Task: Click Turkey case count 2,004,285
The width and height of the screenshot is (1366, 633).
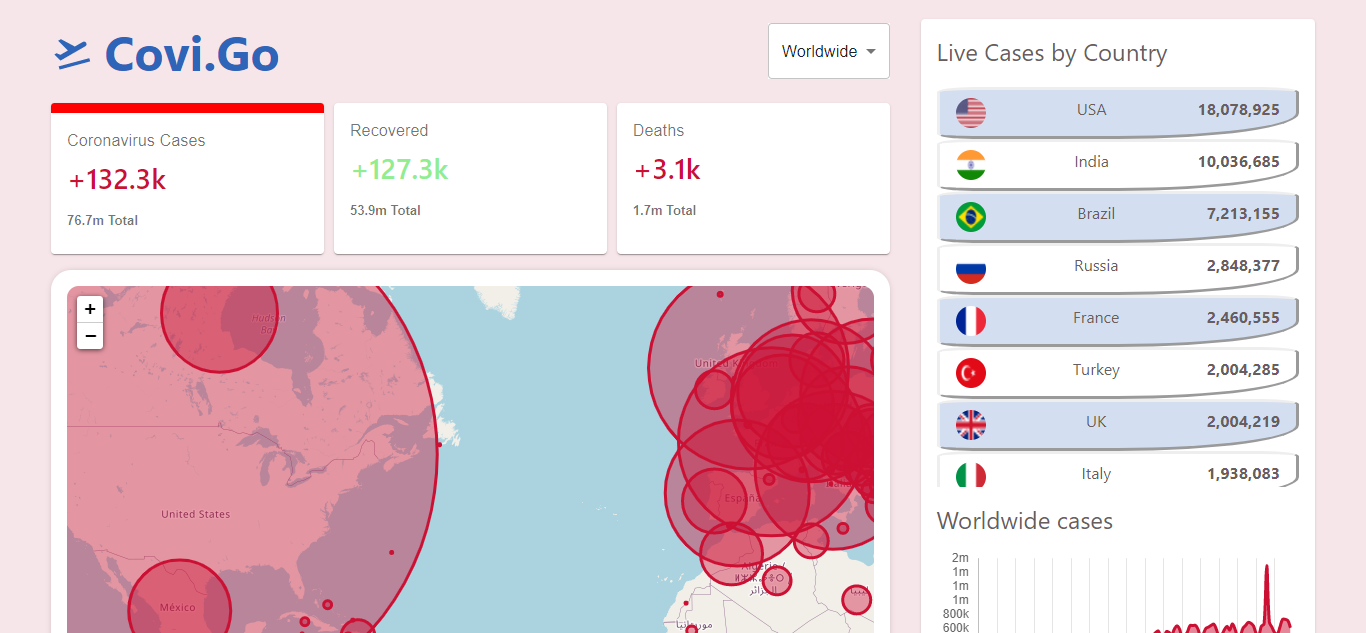Action: pos(1243,369)
